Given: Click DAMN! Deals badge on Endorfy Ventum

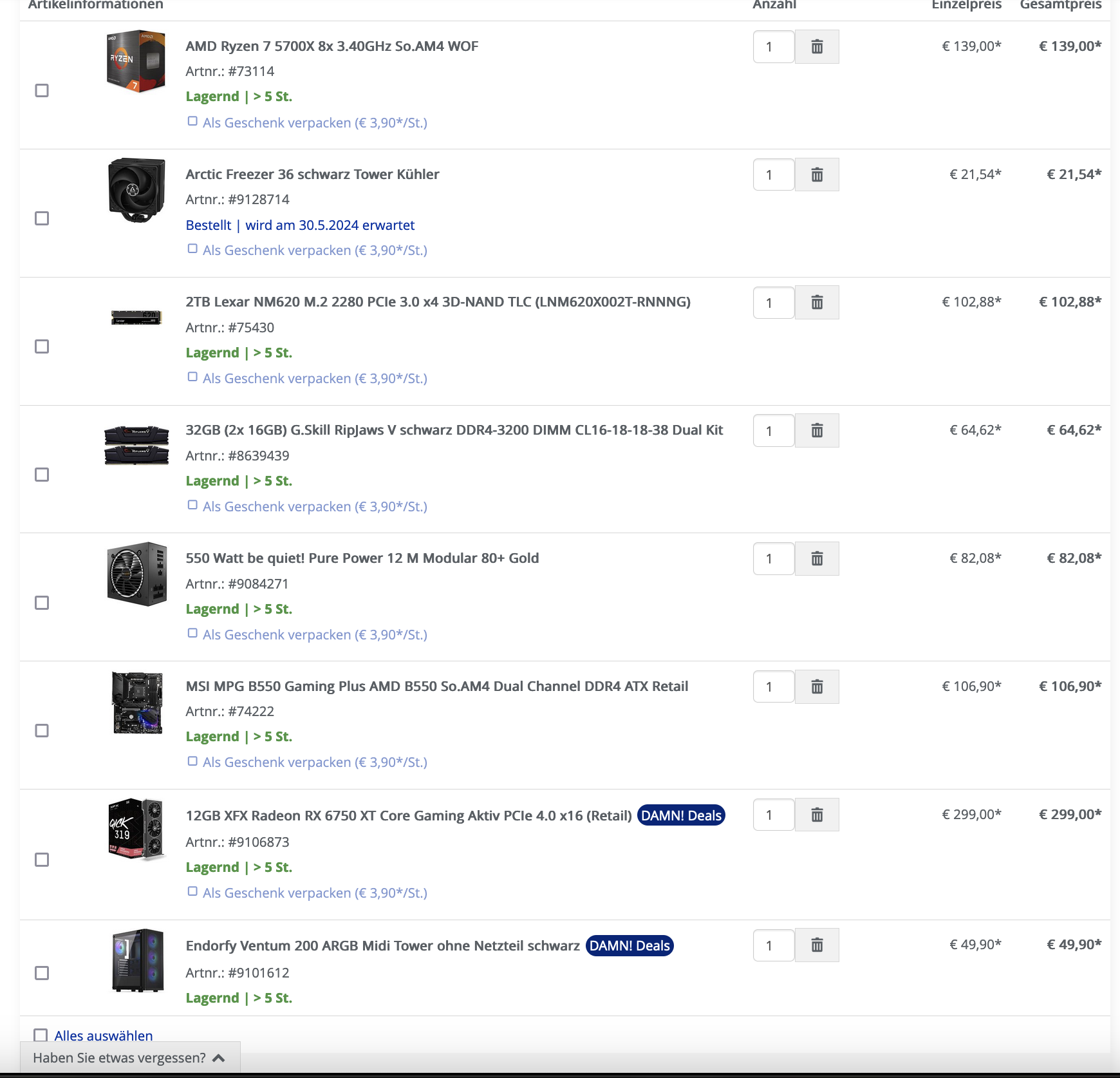Looking at the screenshot, I should 630,945.
